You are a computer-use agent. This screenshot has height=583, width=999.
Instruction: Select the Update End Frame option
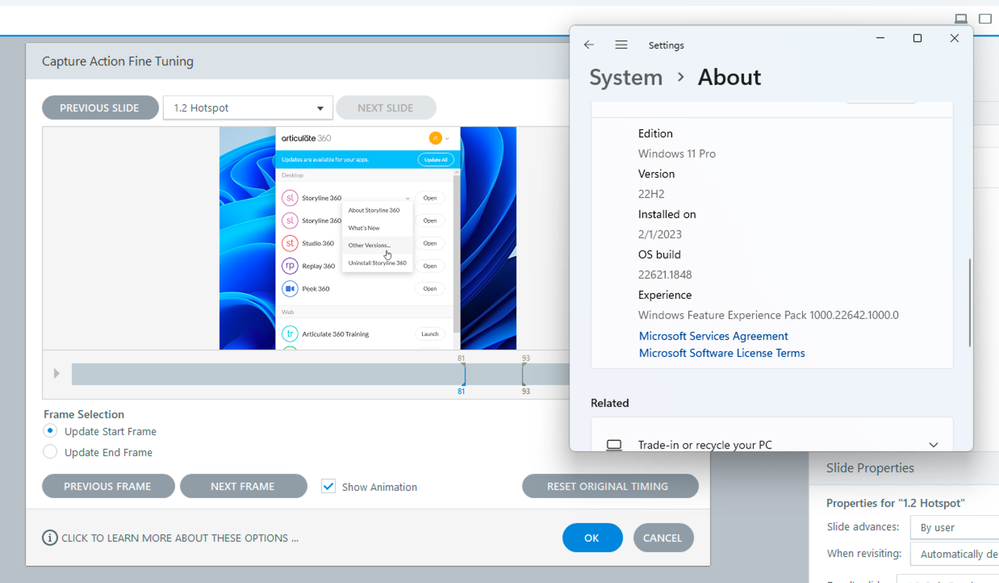pyautogui.click(x=50, y=452)
